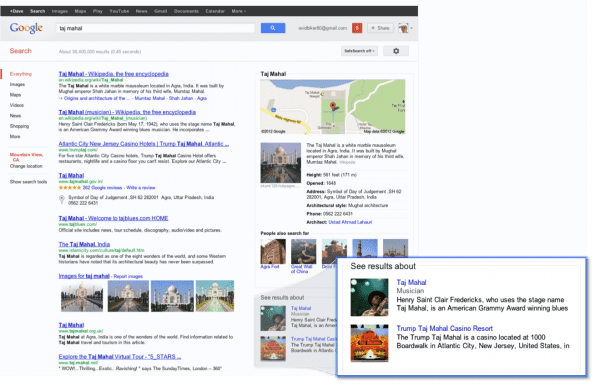Click the address pin icon under tajmahal.gov.in
Viewport: 595px width, 385px height.
click(x=61, y=200)
